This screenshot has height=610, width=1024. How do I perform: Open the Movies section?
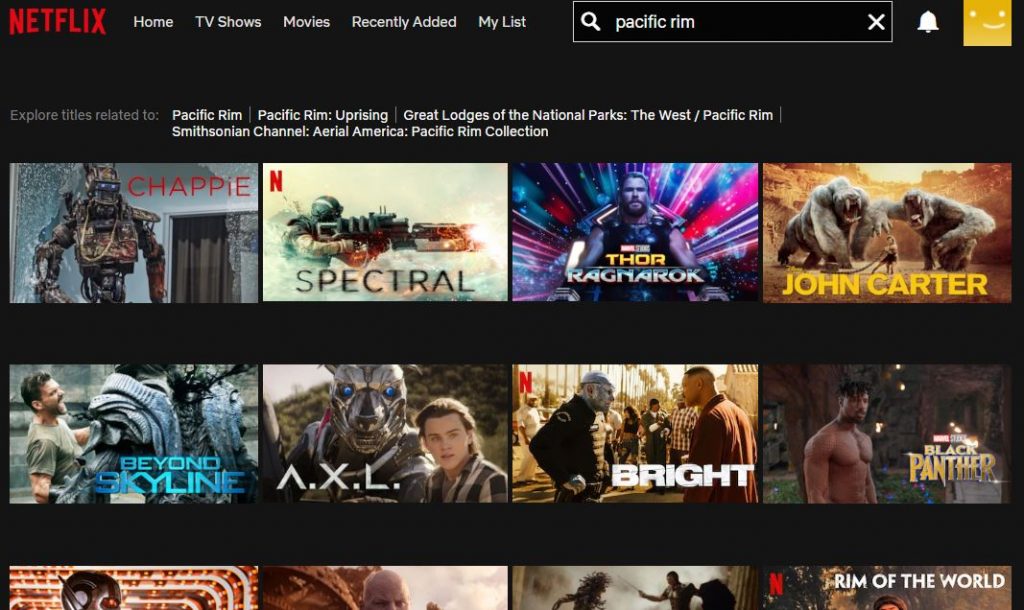tap(306, 22)
